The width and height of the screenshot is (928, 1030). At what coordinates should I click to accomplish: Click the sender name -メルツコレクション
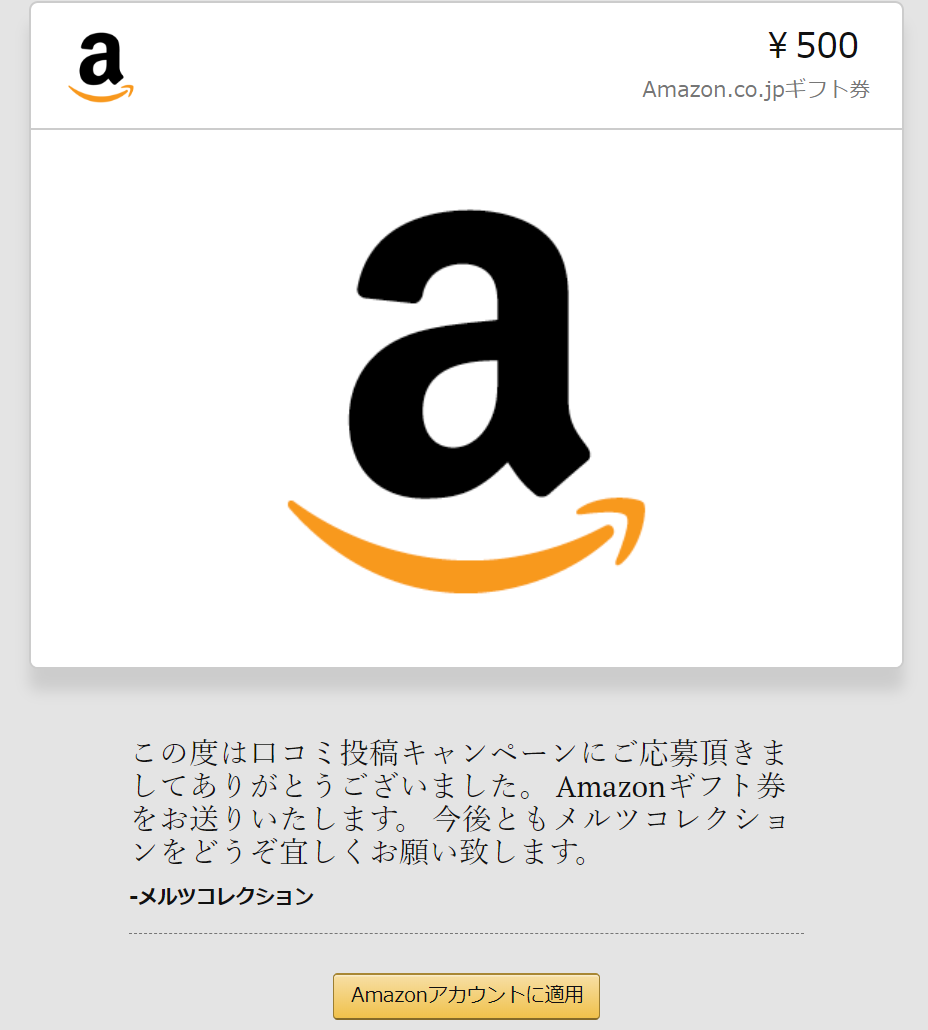click(221, 896)
